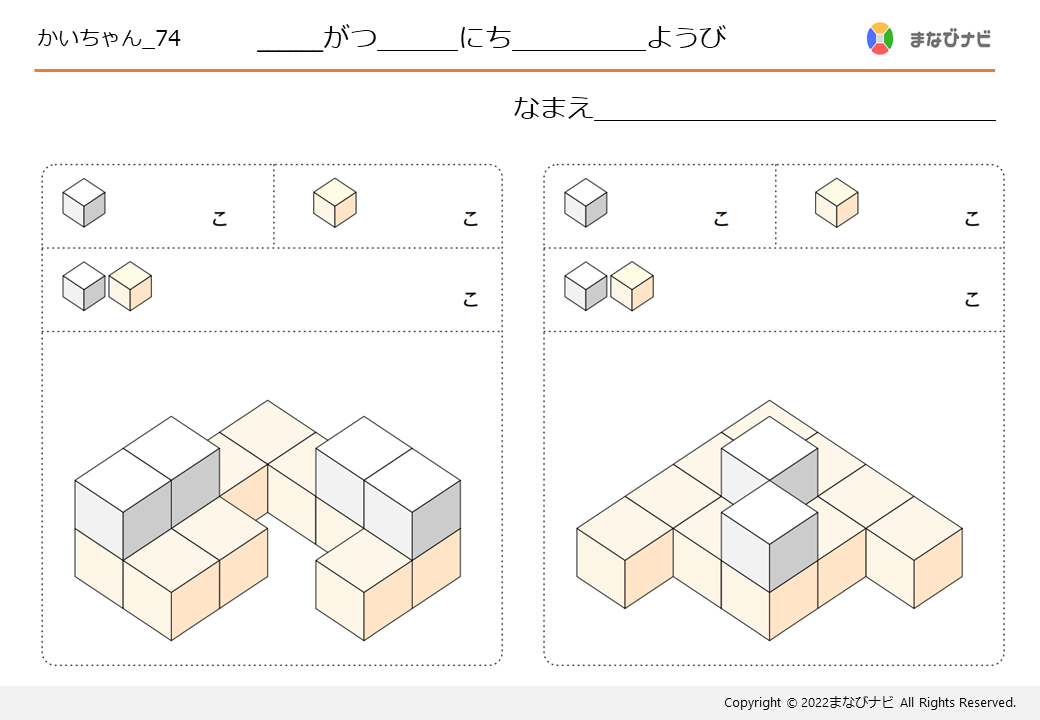1040x720 pixels.
Task: Click the blank before がつ
Action: [290, 40]
